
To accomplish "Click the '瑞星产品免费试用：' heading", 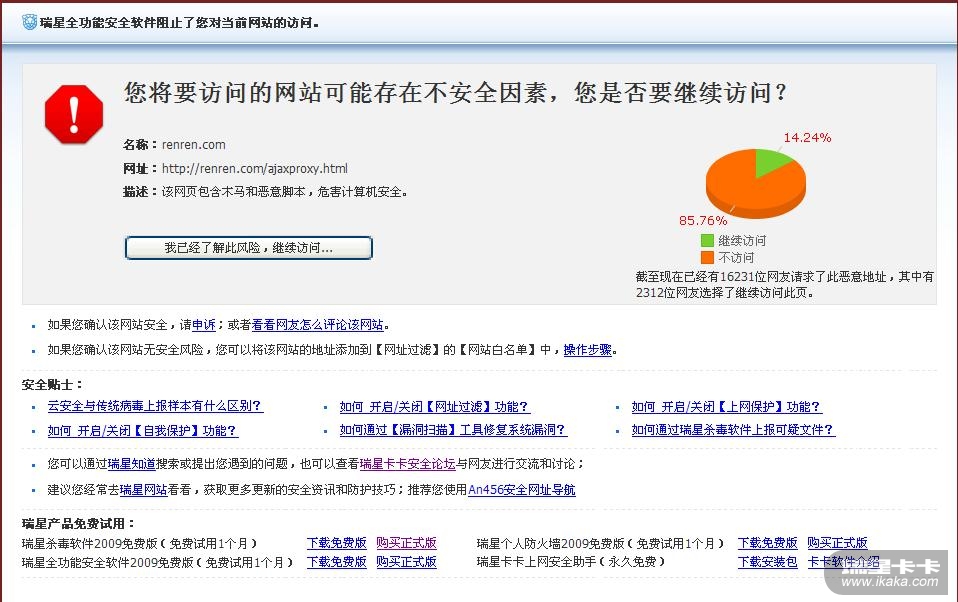I will pos(79,524).
